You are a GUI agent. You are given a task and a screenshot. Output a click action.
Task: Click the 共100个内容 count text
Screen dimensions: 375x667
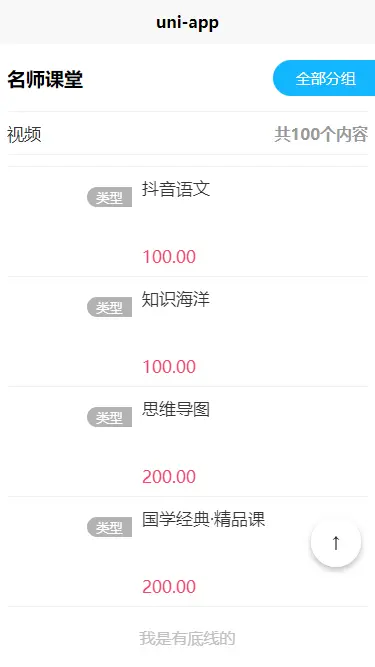click(x=321, y=134)
